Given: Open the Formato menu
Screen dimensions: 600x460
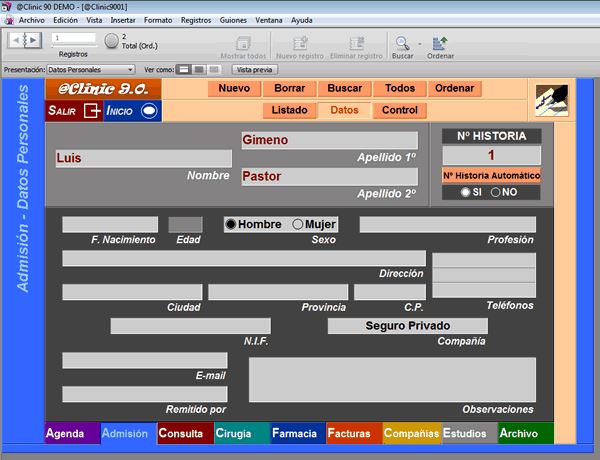Looking at the screenshot, I should pos(158,20).
